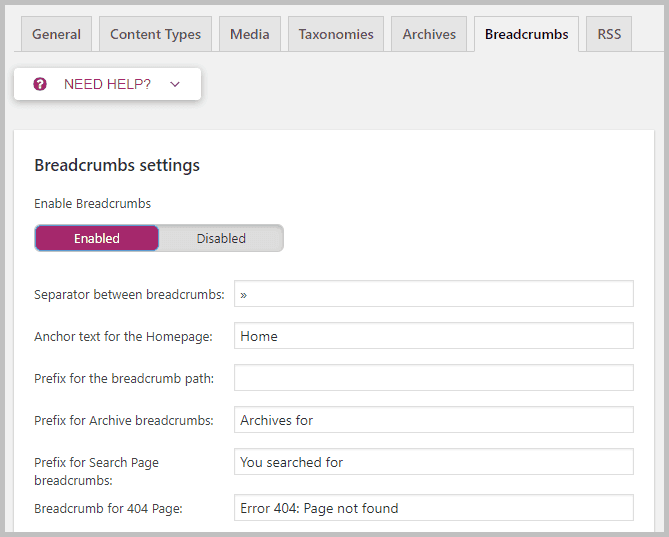Open the General tab
This screenshot has height=537, width=669.
(x=56, y=34)
